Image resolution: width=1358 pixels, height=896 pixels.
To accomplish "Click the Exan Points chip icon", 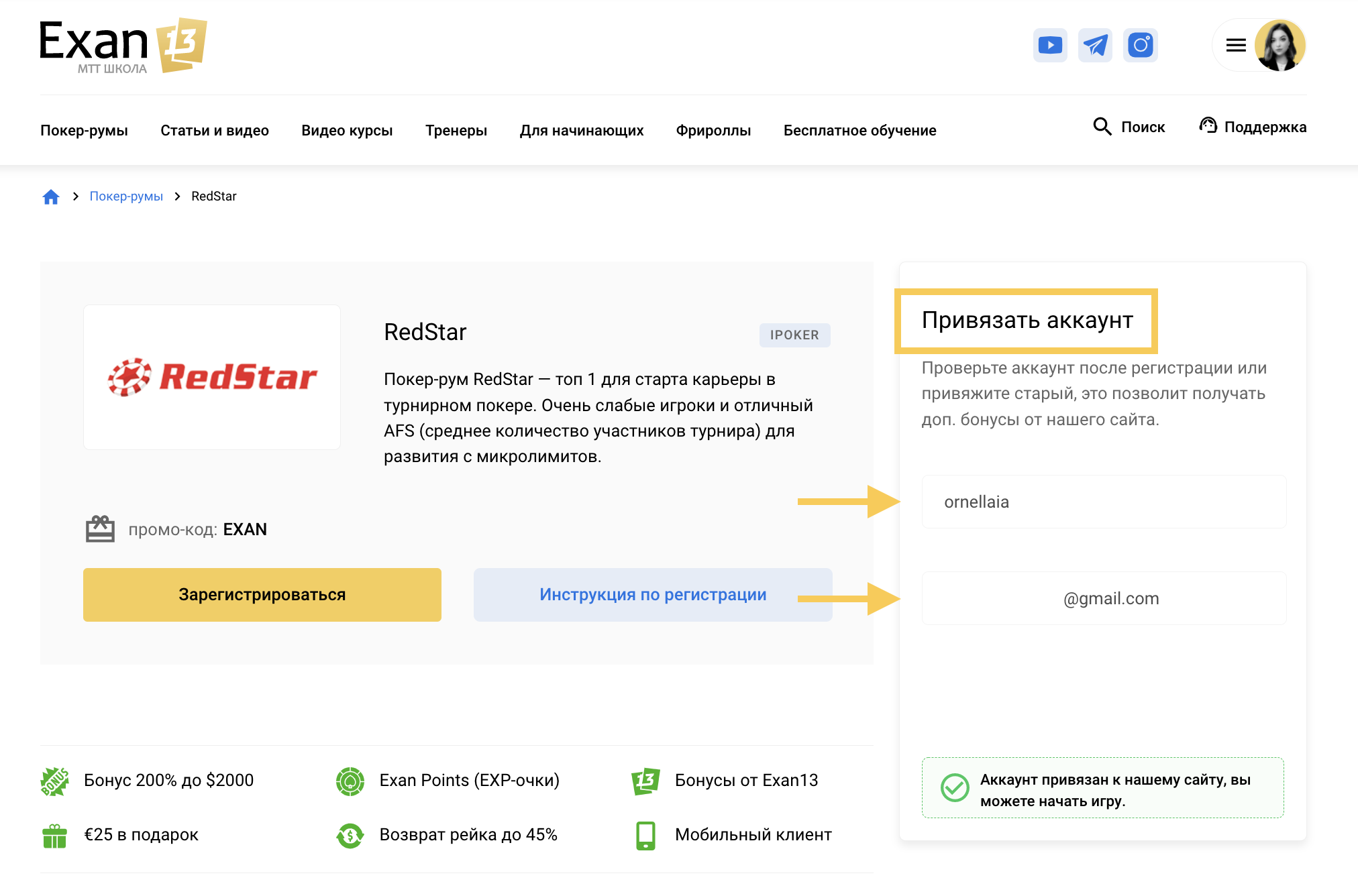I will 350,781.
